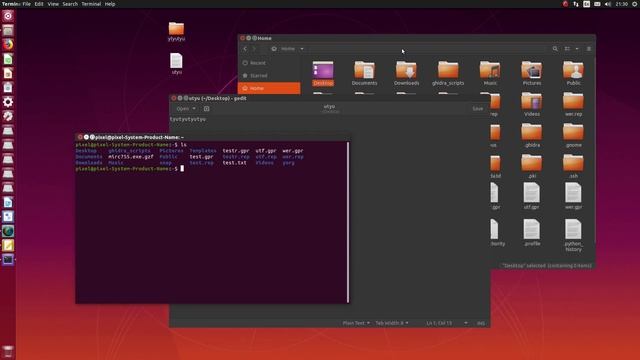Open the Help menu
This screenshot has height=360, width=640.
coord(110,4)
